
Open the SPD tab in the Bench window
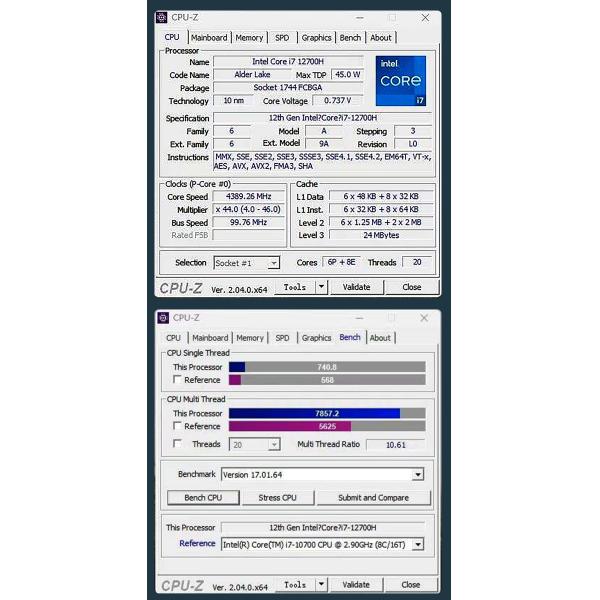point(283,338)
